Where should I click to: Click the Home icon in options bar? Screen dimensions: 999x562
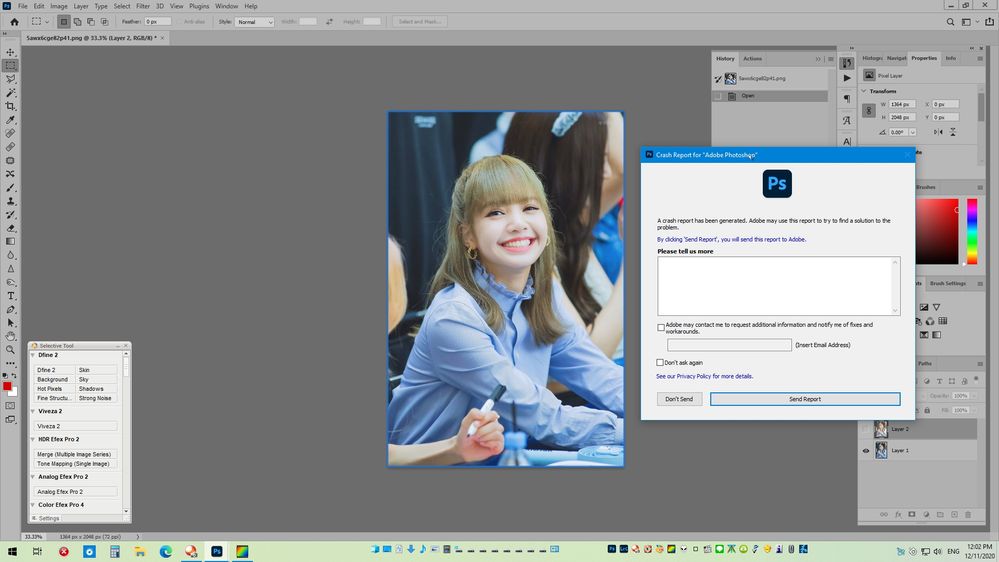14,21
